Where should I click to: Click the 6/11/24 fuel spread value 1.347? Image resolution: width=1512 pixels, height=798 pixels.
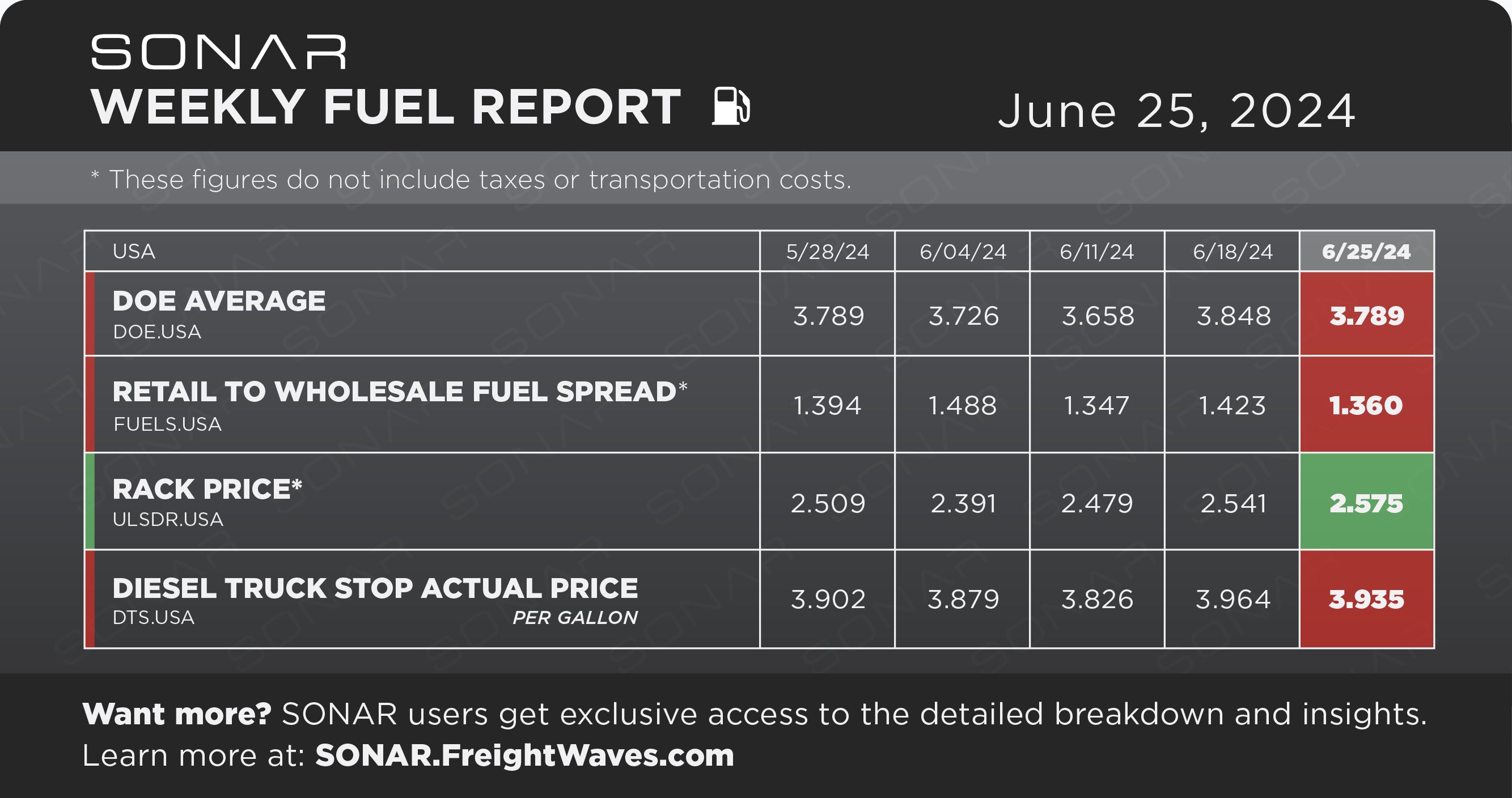[x=1096, y=405]
